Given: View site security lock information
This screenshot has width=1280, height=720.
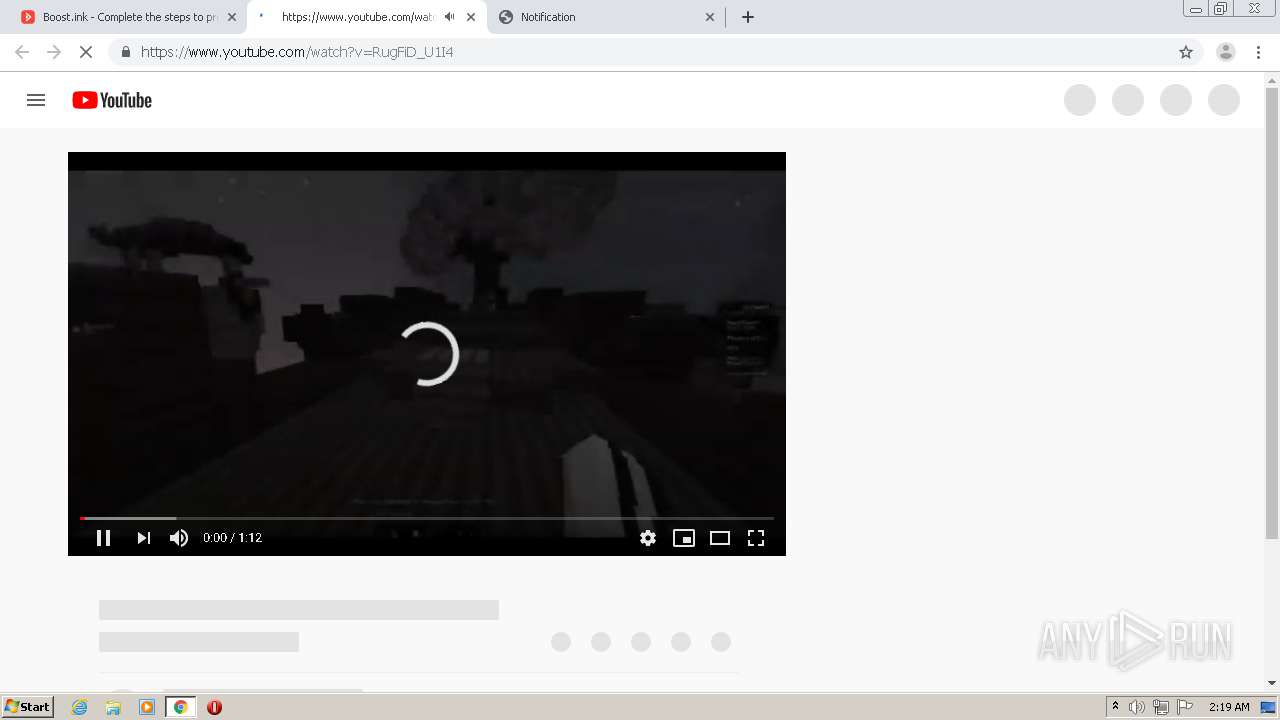Looking at the screenshot, I should point(125,52).
